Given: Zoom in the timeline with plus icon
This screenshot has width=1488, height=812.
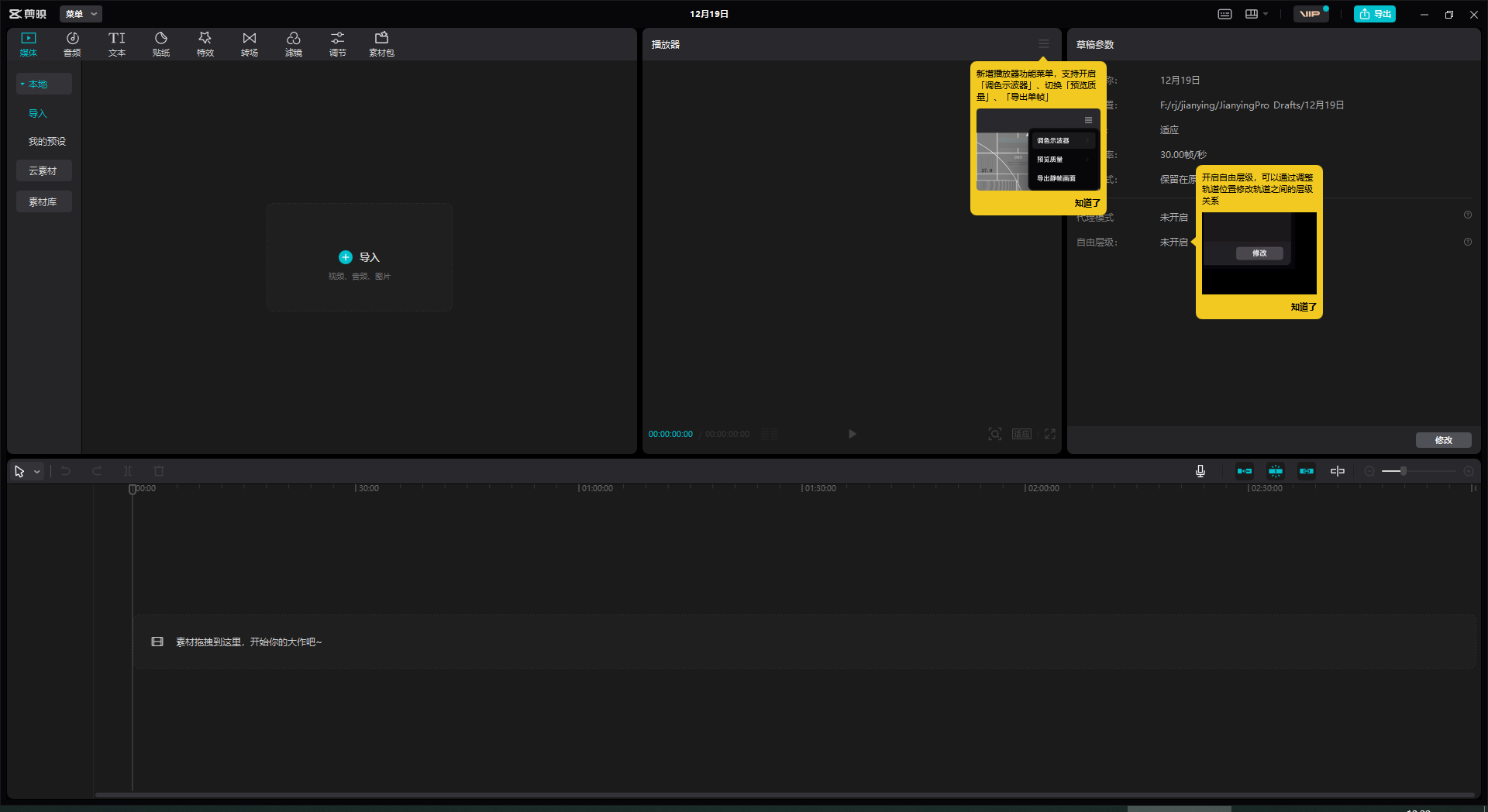Looking at the screenshot, I should [x=1469, y=471].
